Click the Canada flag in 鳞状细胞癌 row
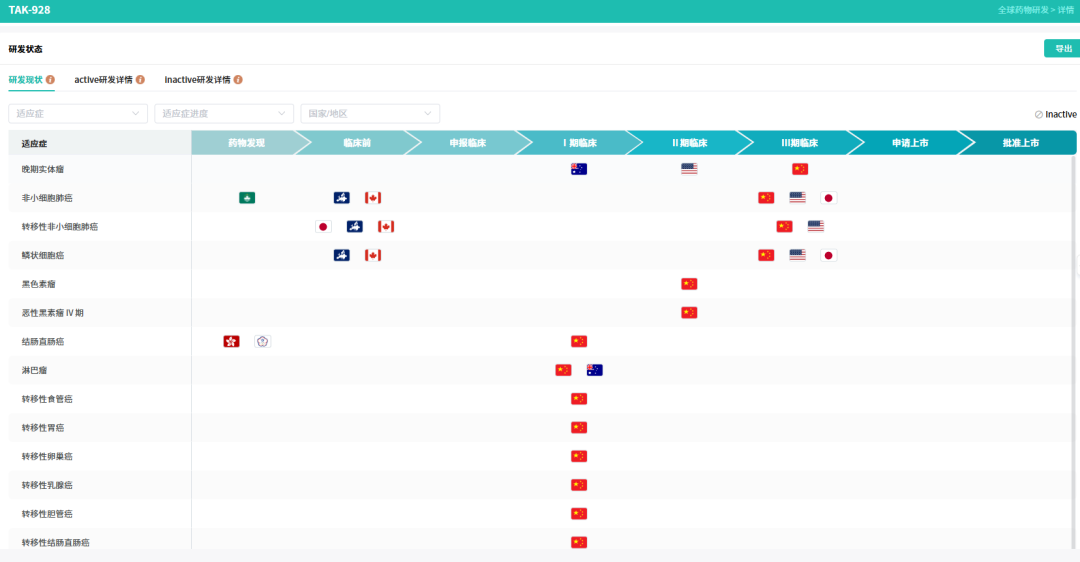This screenshot has width=1080, height=562. tap(373, 256)
